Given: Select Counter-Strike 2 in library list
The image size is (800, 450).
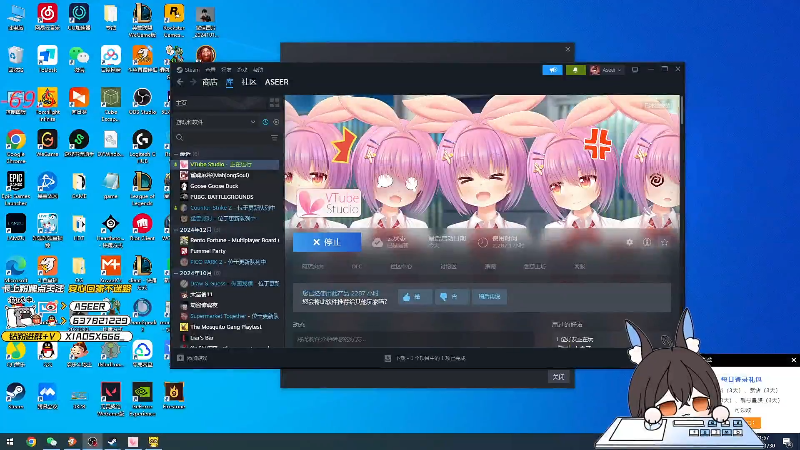Looking at the screenshot, I should [x=227, y=208].
